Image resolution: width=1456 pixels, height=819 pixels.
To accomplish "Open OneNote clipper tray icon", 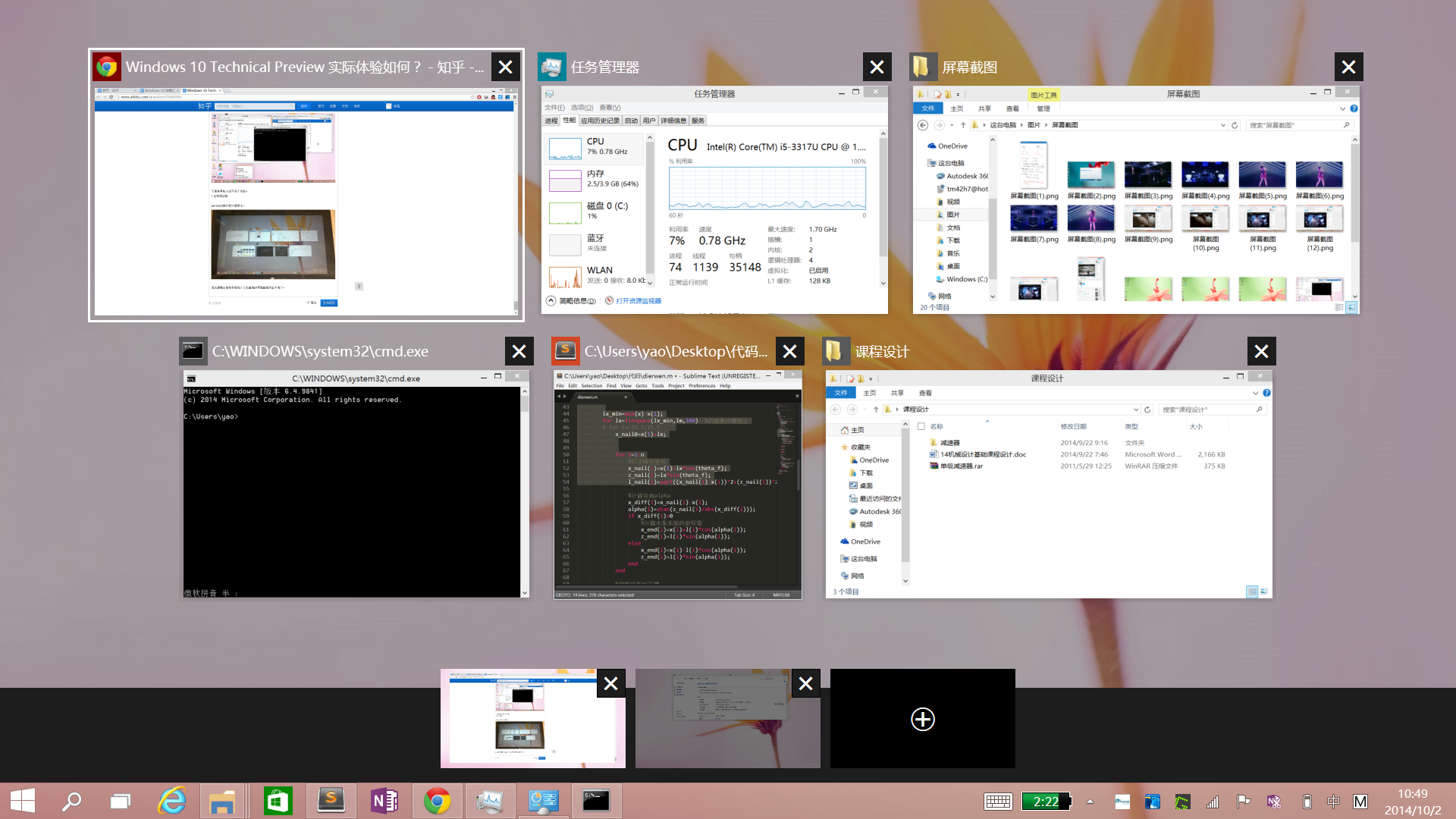I will [x=1273, y=802].
